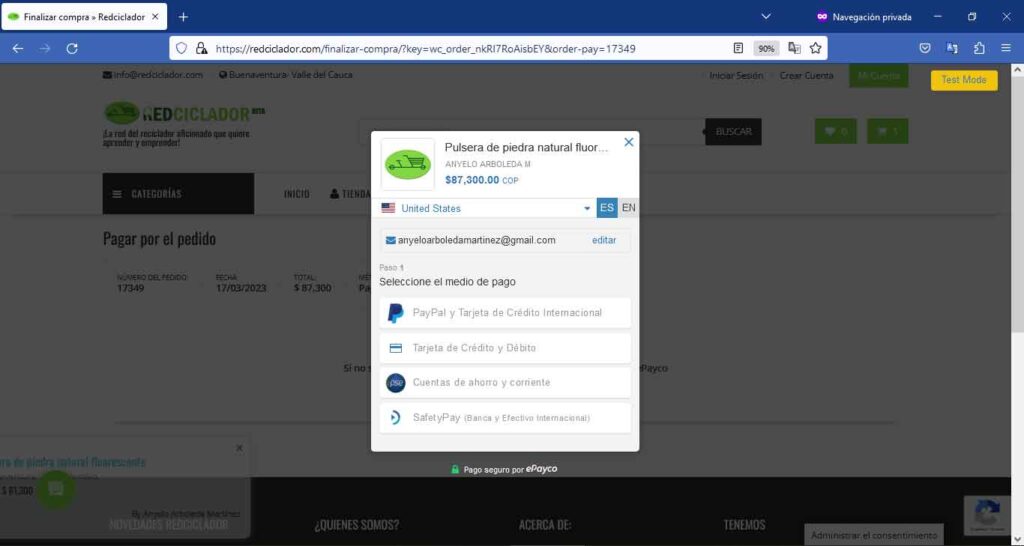Click the address bar URL field

450,48
